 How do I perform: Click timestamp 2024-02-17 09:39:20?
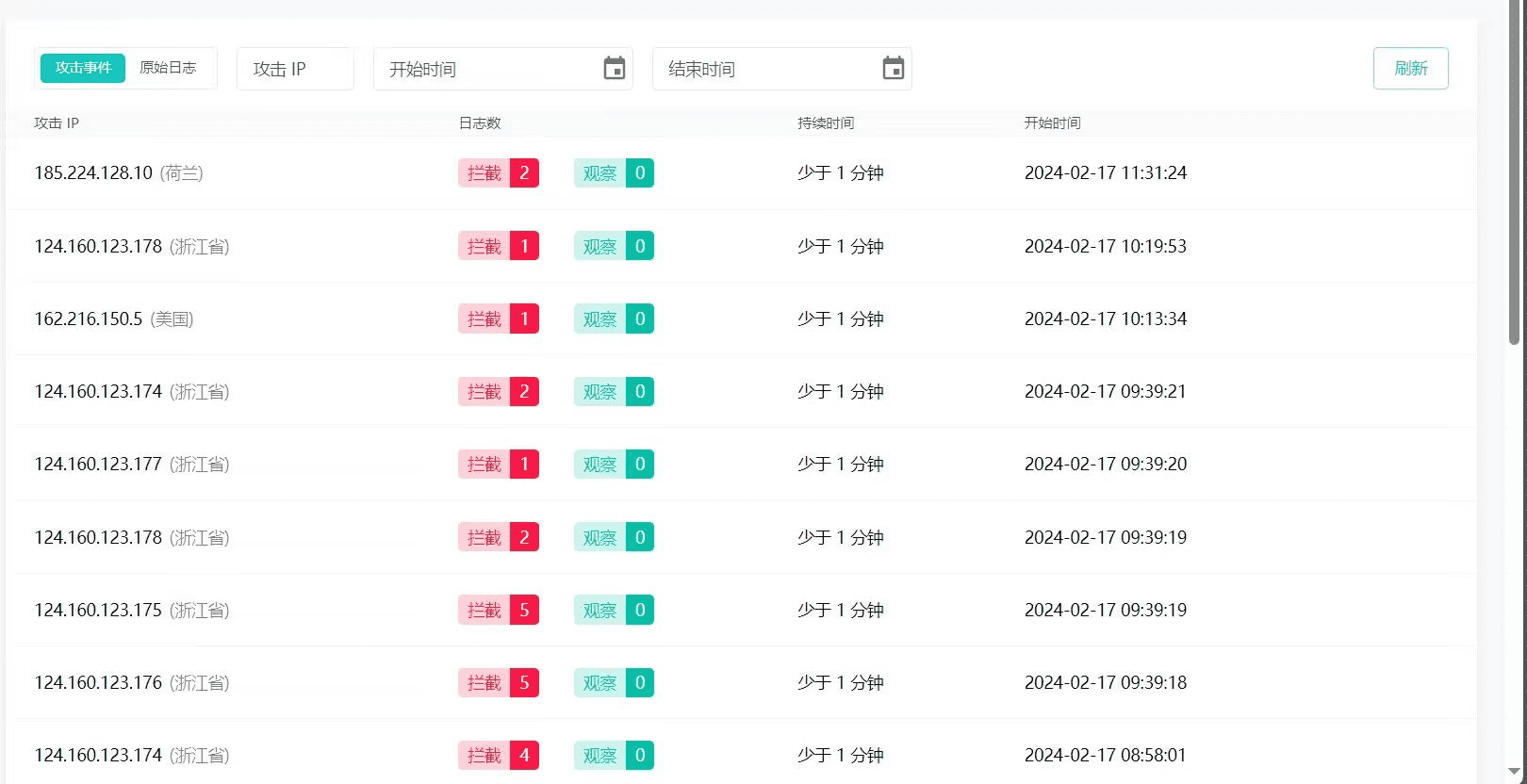point(1106,465)
